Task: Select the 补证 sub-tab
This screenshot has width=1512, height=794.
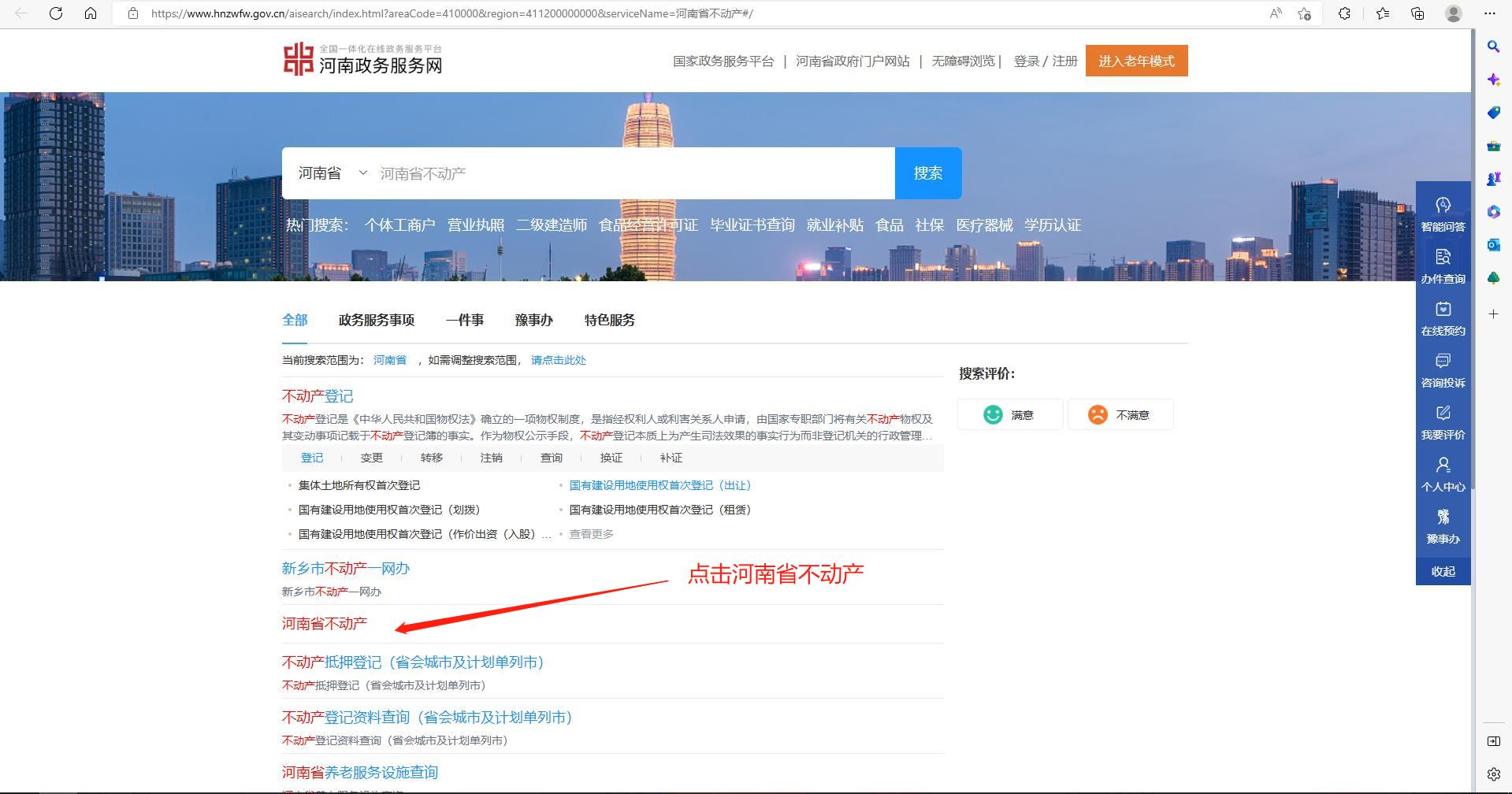Action: pyautogui.click(x=671, y=458)
